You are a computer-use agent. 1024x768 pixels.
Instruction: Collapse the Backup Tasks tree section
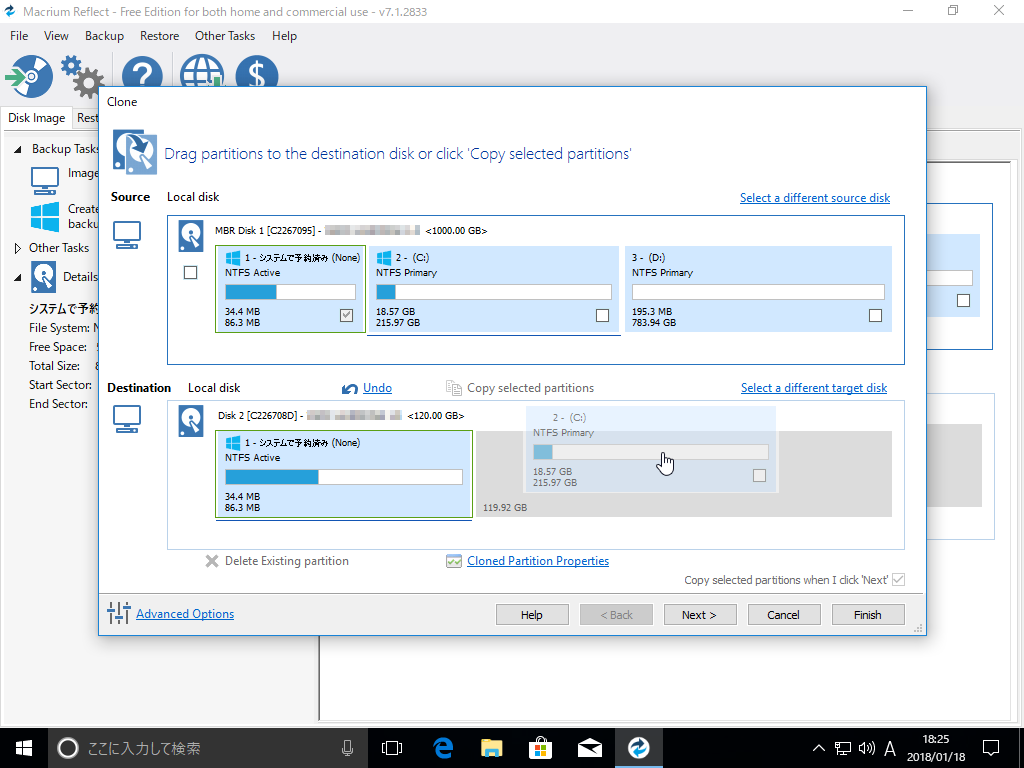click(18, 149)
